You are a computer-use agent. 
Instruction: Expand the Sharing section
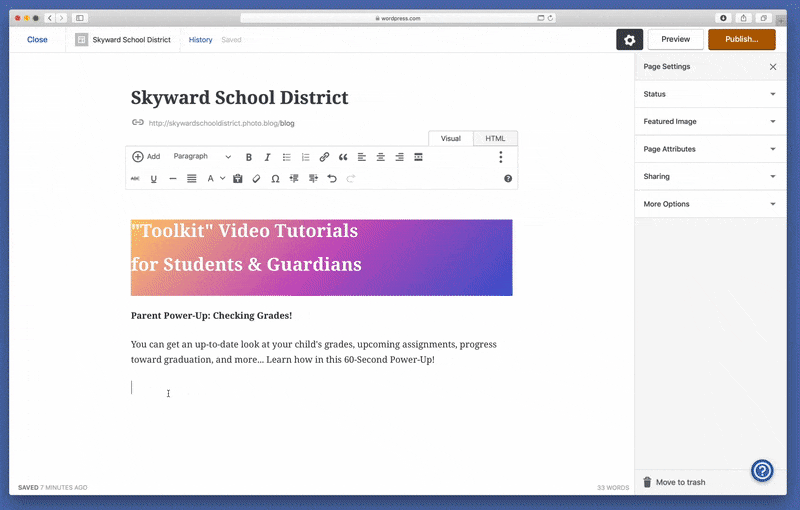(x=710, y=176)
